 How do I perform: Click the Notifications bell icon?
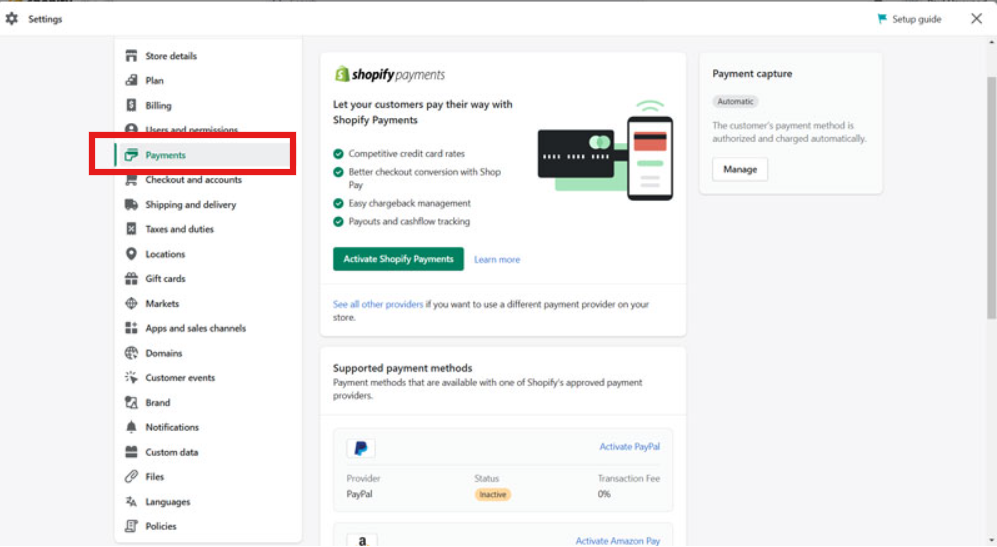tap(131, 427)
